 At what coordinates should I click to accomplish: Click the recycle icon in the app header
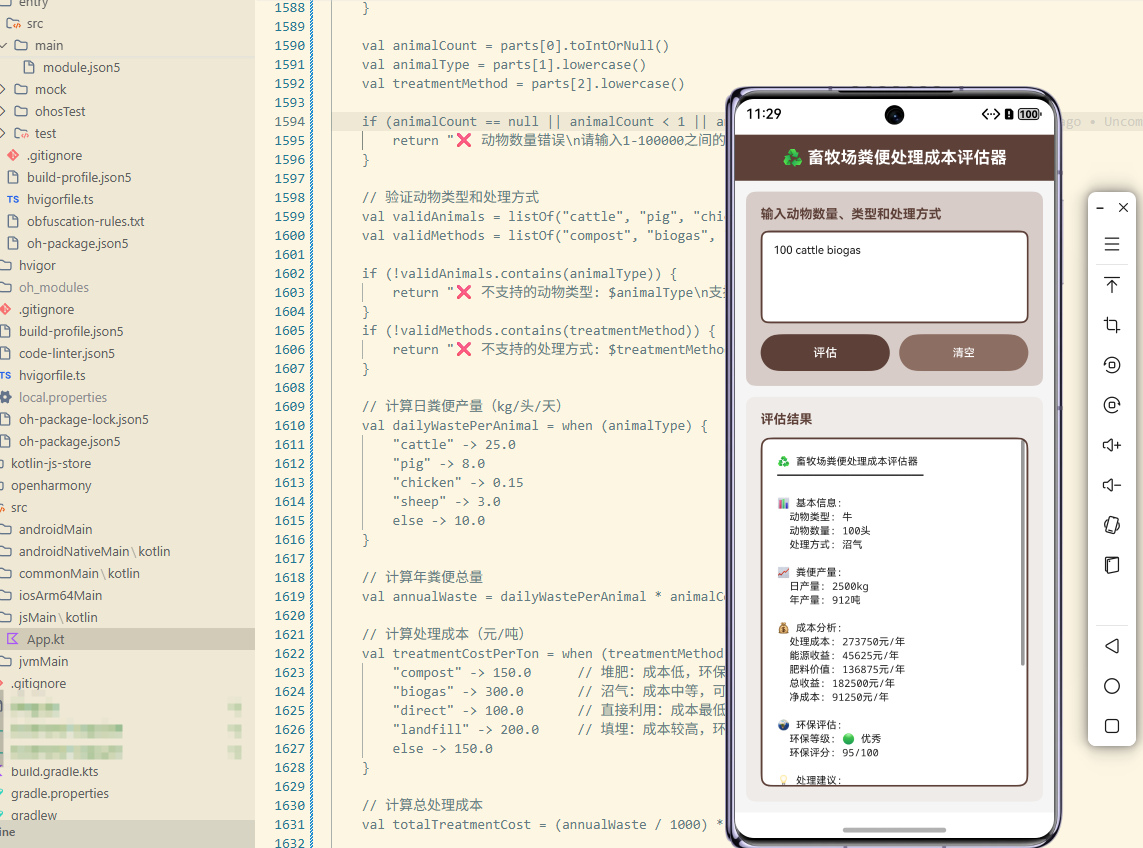pyautogui.click(x=792, y=157)
